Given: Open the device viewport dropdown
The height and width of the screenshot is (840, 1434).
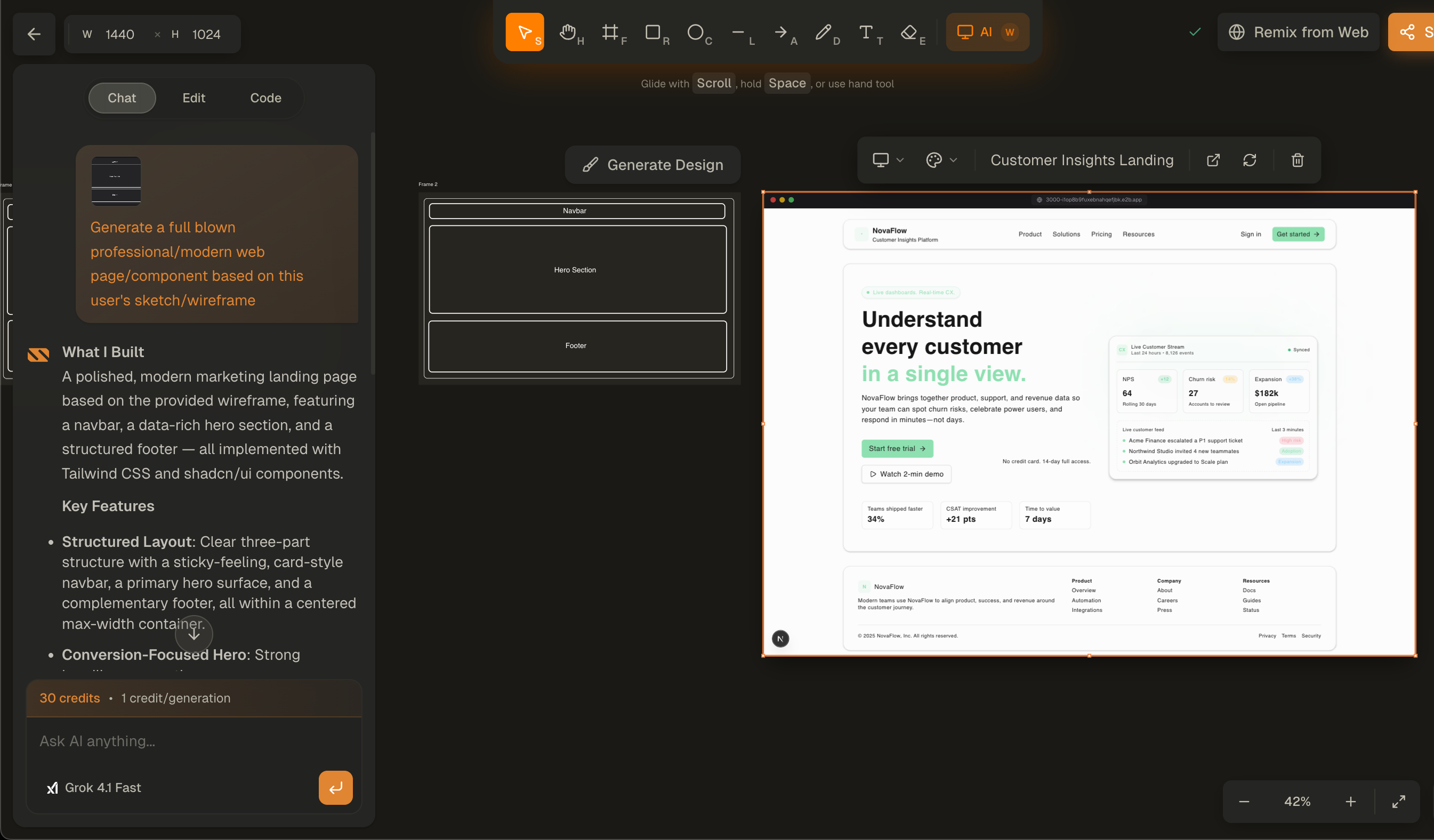Looking at the screenshot, I should pyautogui.click(x=887, y=160).
